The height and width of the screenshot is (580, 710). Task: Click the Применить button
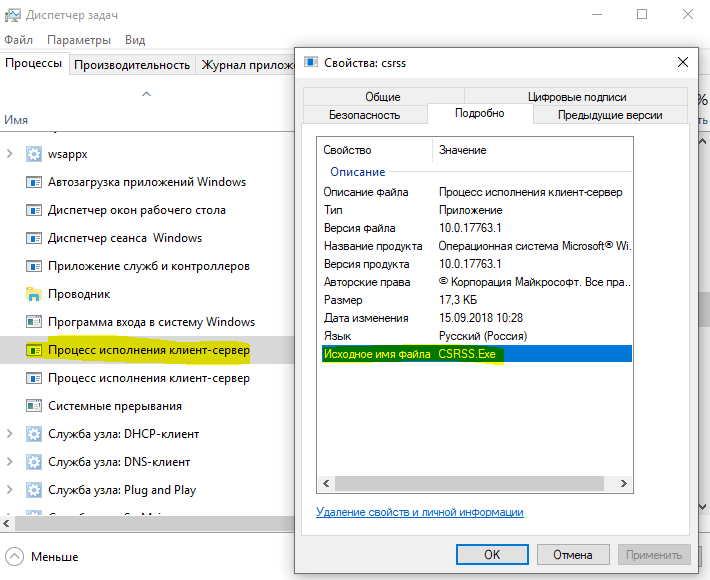click(654, 555)
